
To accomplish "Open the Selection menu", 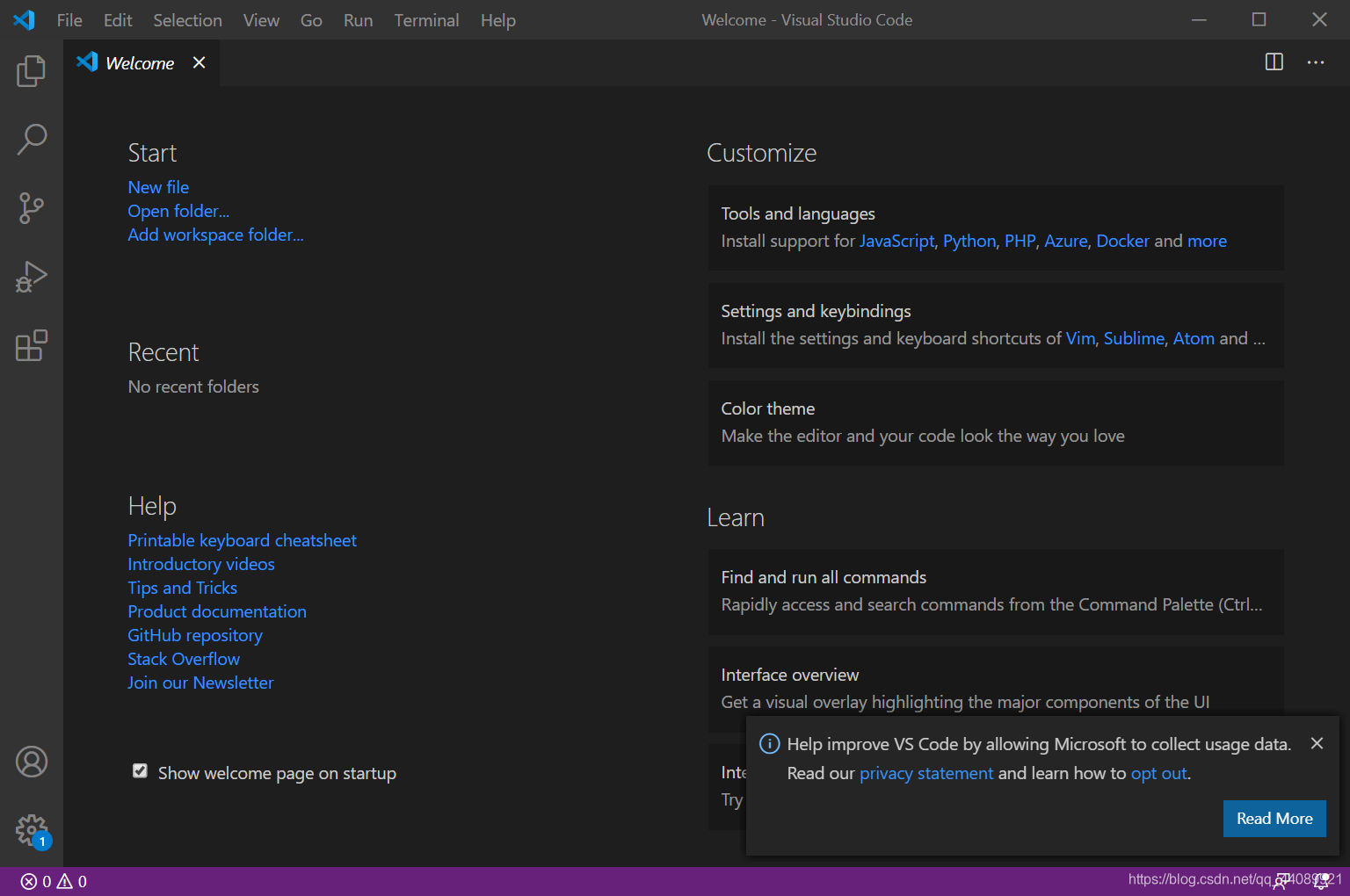I will click(x=187, y=20).
